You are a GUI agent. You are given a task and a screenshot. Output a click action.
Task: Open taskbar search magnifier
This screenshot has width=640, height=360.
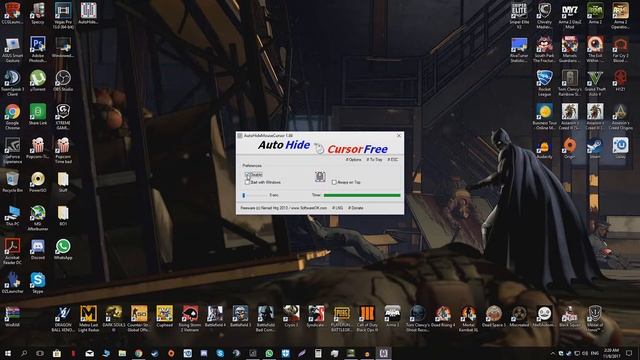[24, 353]
